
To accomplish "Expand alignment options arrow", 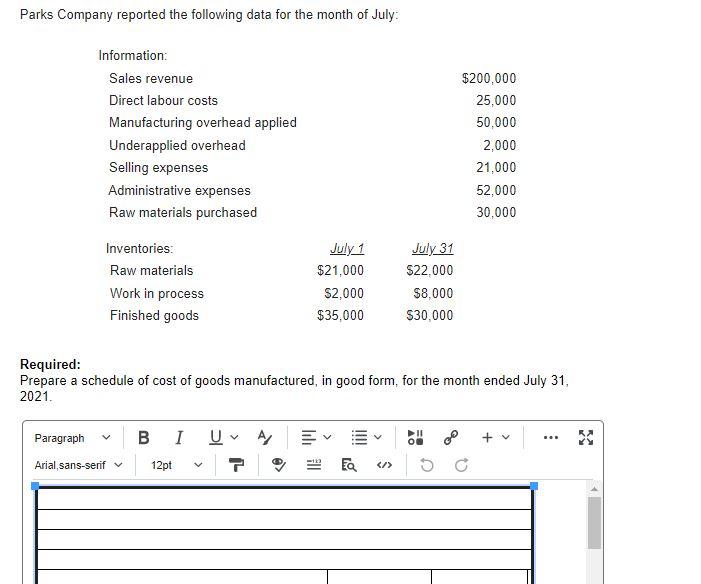I will pyautogui.click(x=327, y=437).
